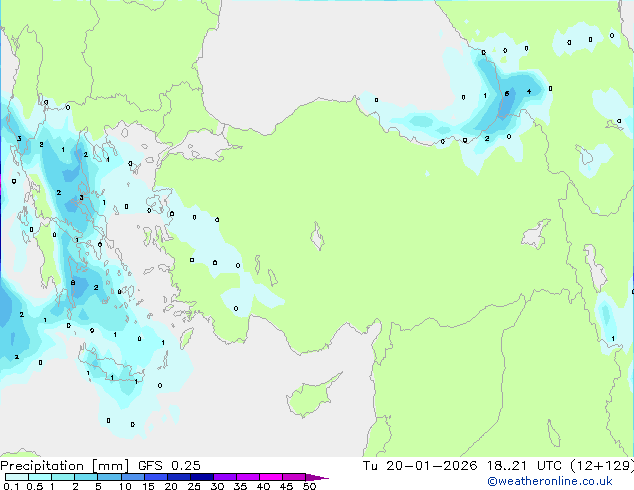Click the 20 mm dark blue legend swatch

(x=179, y=477)
